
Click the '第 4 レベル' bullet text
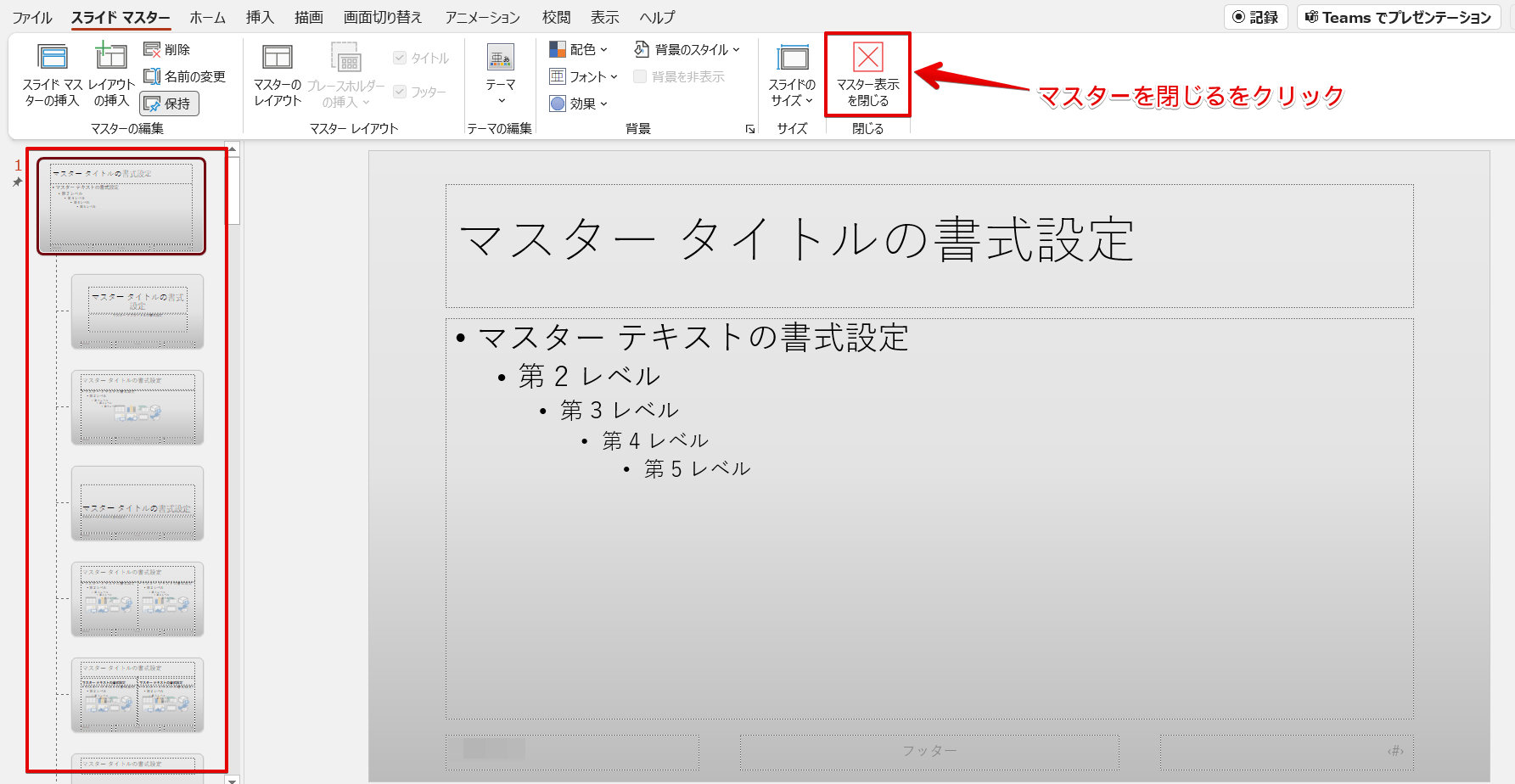655,440
